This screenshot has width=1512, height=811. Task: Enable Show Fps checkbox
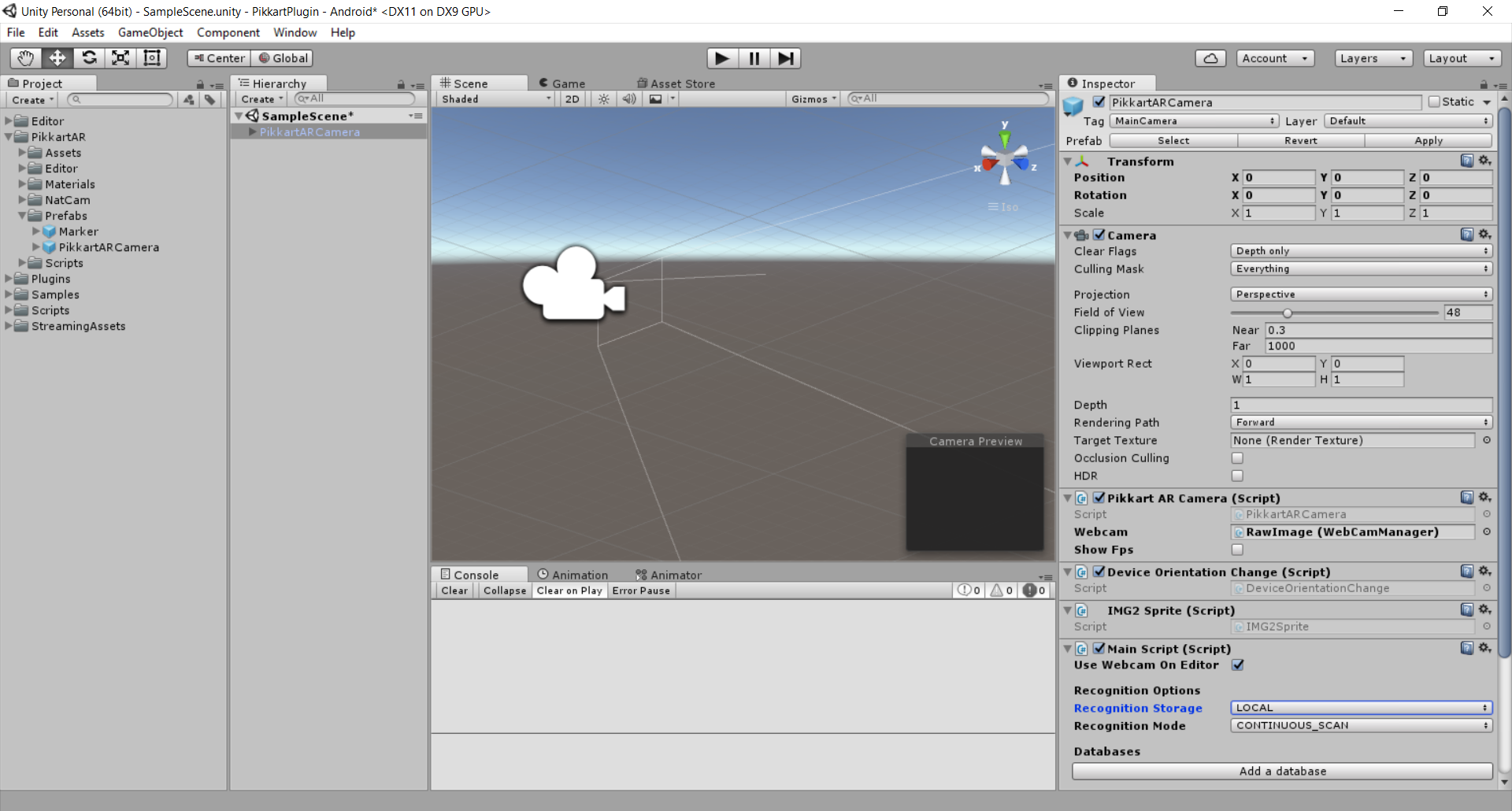(x=1237, y=550)
